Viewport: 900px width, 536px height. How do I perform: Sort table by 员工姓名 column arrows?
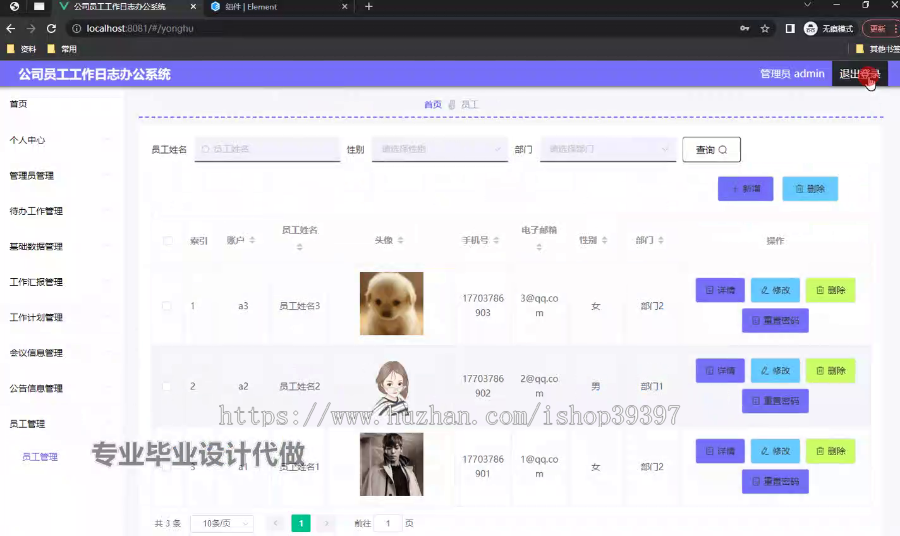click(299, 247)
